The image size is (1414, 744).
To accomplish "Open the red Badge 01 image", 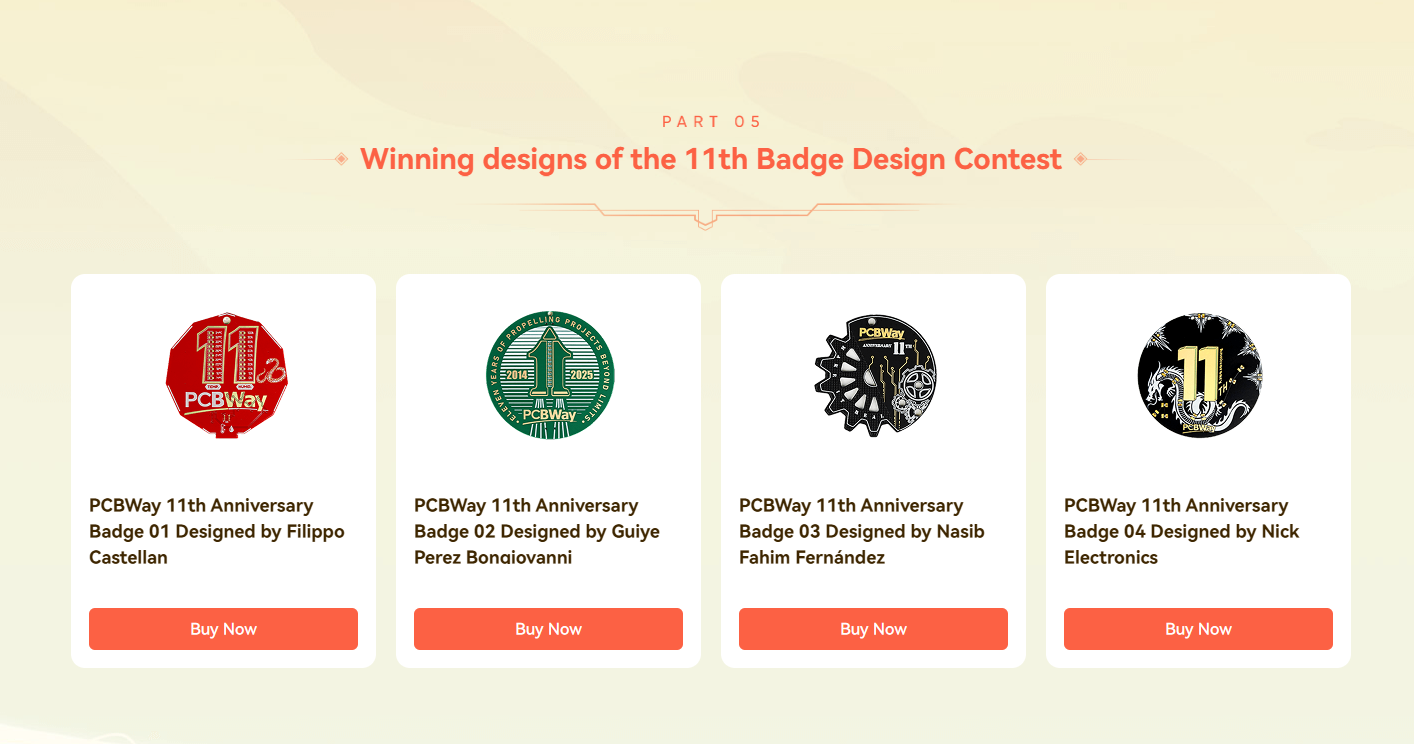I will (227, 375).
